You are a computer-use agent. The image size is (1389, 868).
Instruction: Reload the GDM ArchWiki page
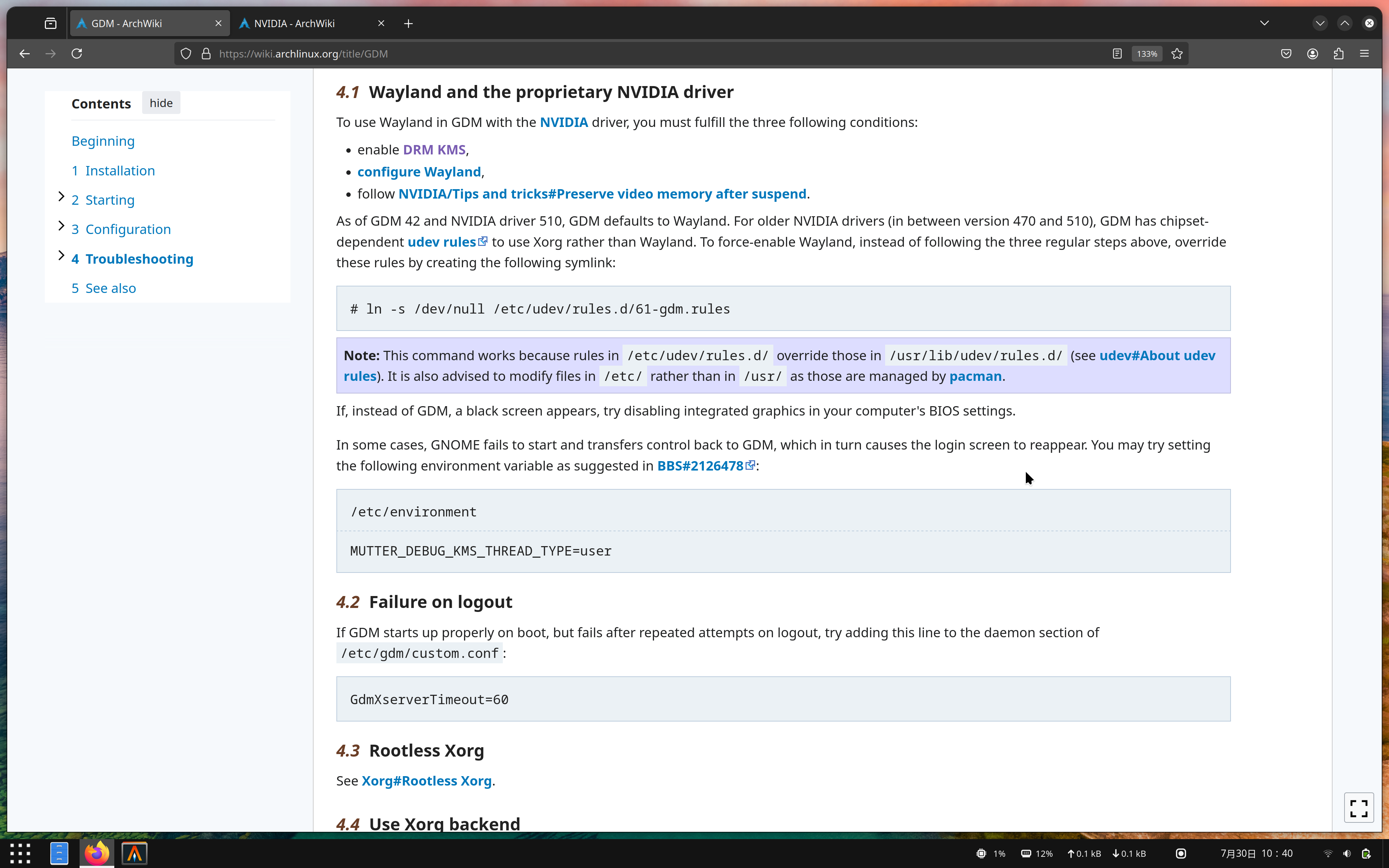77,54
